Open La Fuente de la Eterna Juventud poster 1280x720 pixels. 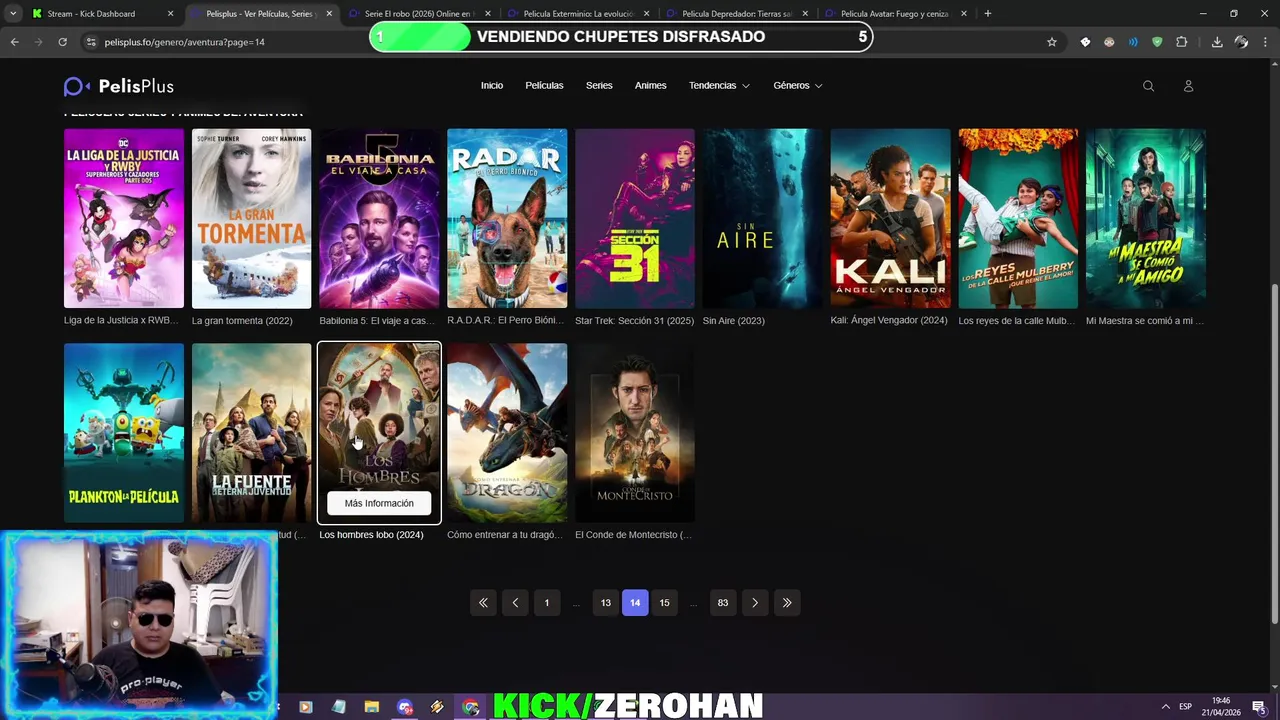[251, 433]
